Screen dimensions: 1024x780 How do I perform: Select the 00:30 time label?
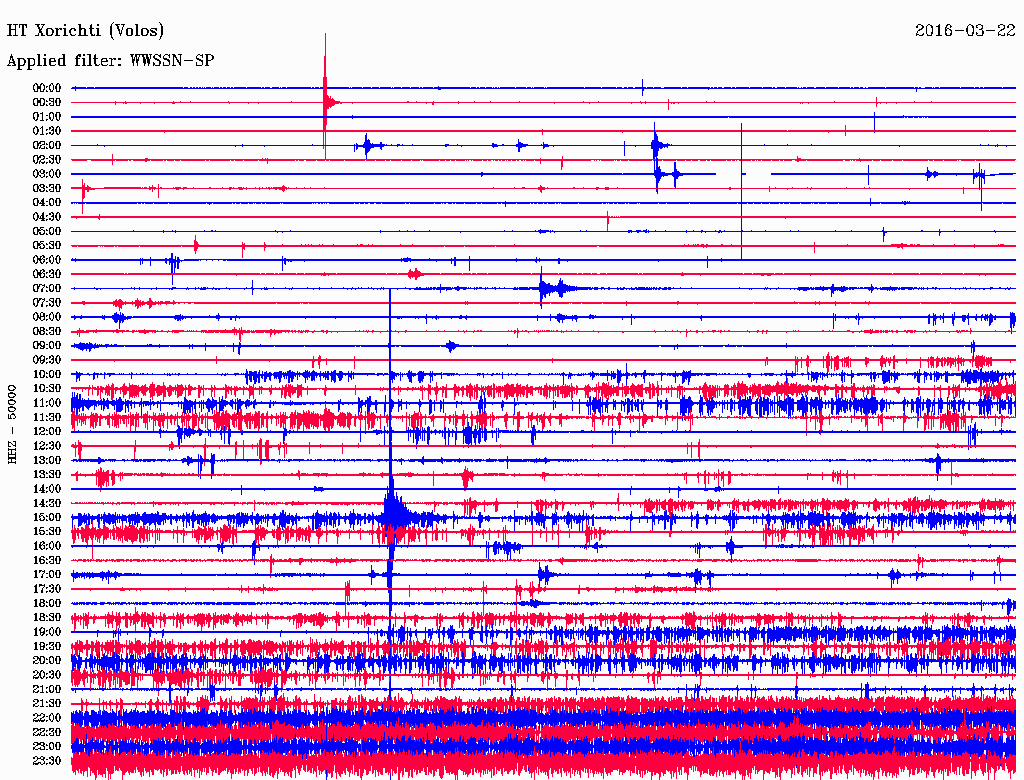47,102
